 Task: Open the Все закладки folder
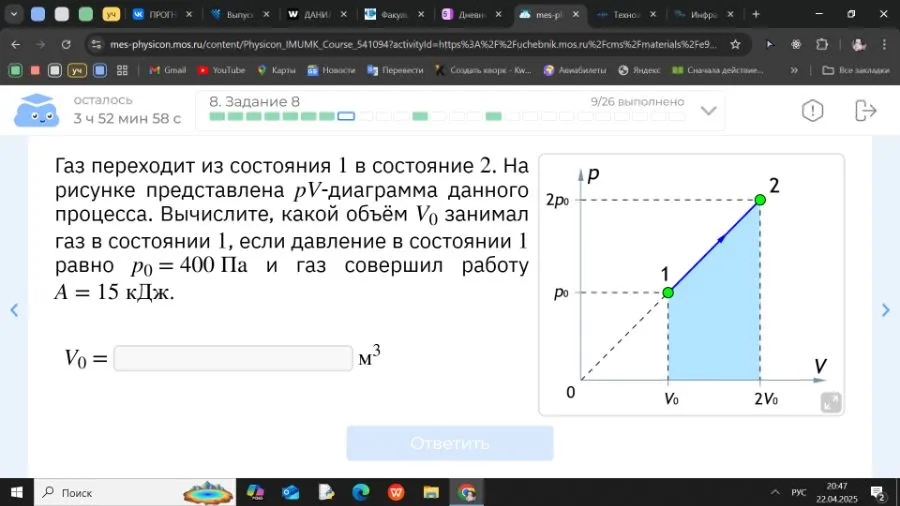click(855, 70)
